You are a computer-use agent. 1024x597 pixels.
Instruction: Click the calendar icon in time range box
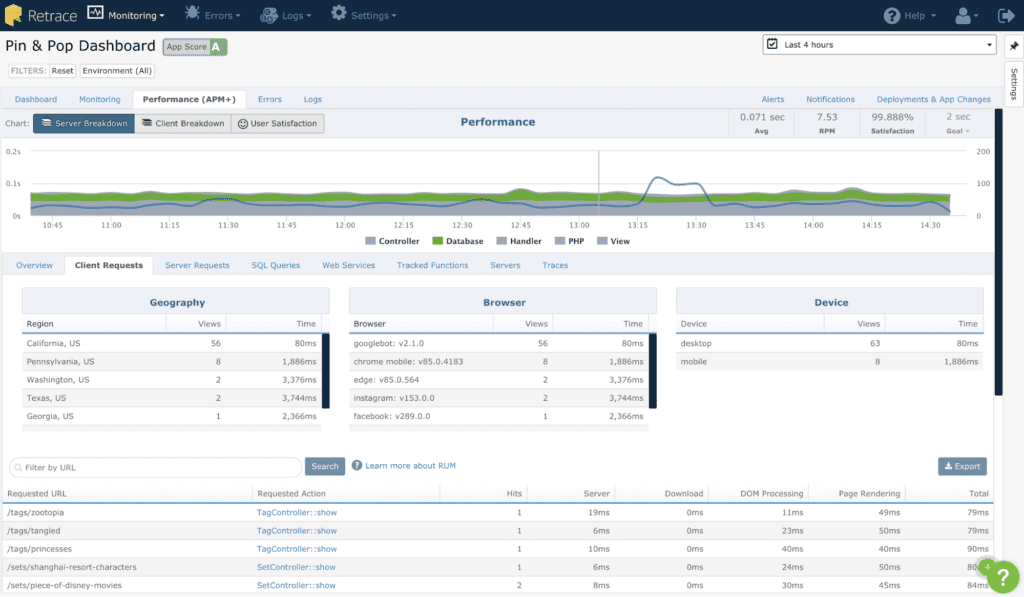tap(772, 44)
